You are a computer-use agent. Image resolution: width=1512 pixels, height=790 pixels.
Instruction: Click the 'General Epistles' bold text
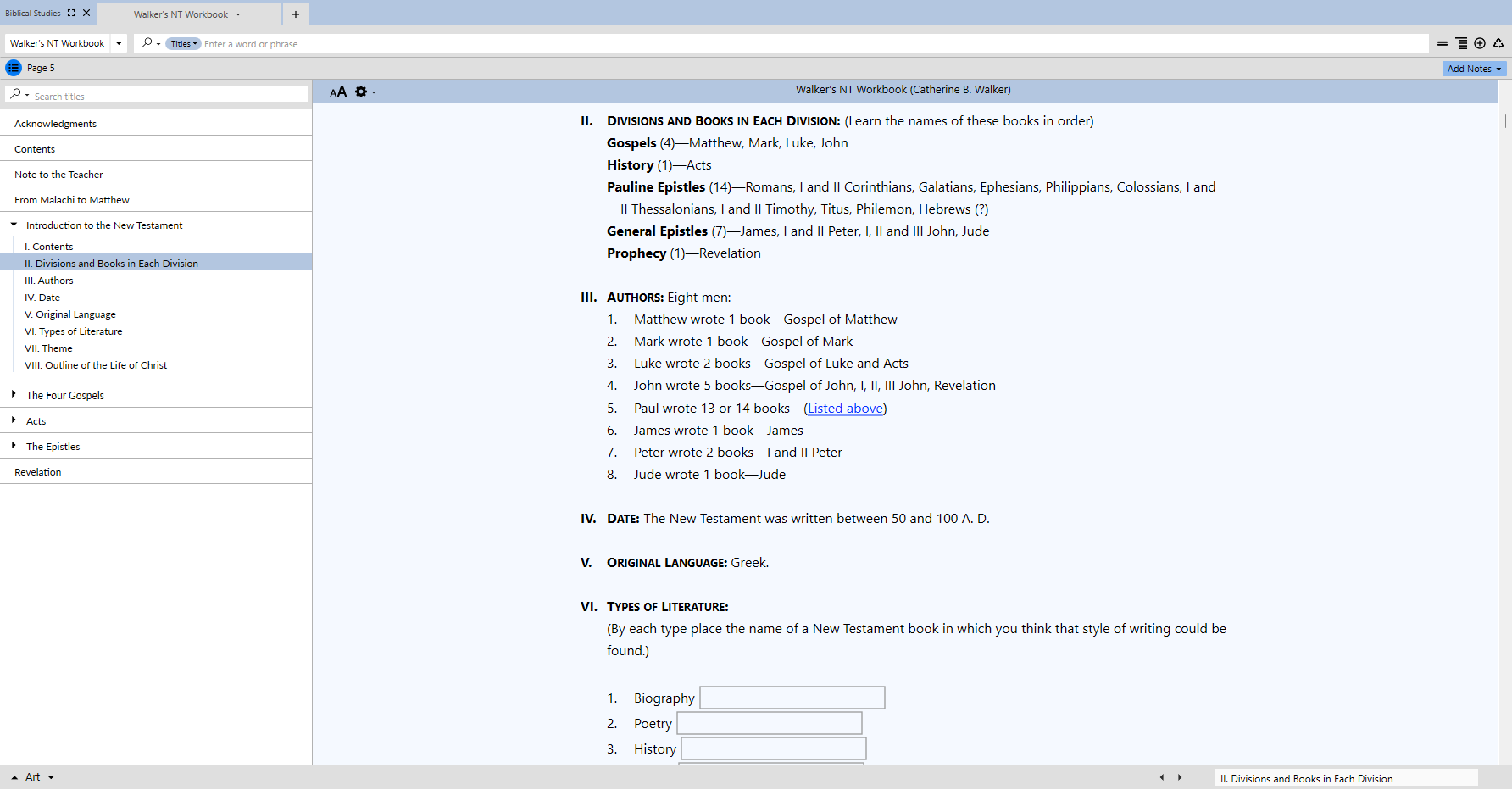pyautogui.click(x=657, y=231)
